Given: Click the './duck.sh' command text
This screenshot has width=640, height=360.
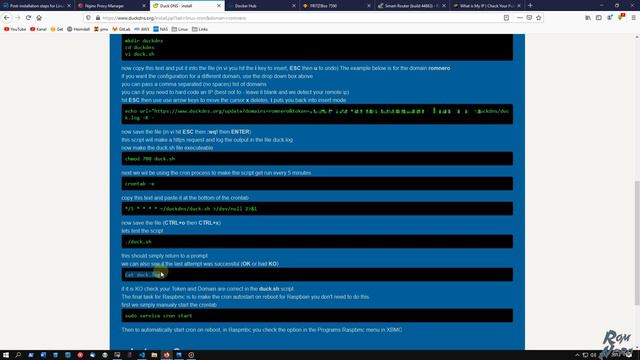Looking at the screenshot, I should click(x=138, y=242).
